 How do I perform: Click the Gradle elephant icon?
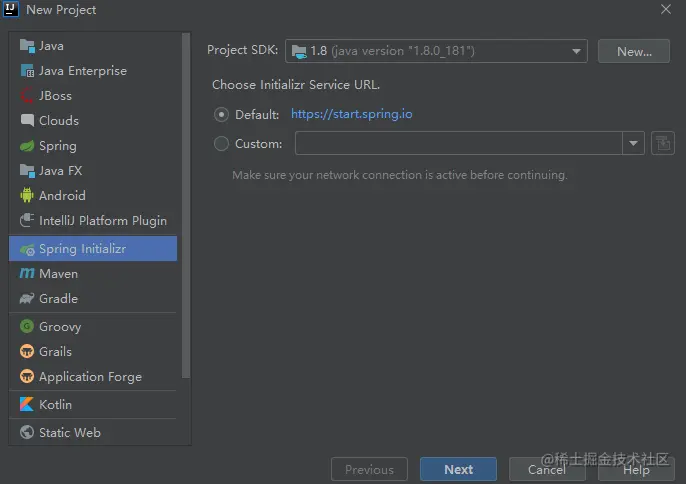[x=27, y=299]
